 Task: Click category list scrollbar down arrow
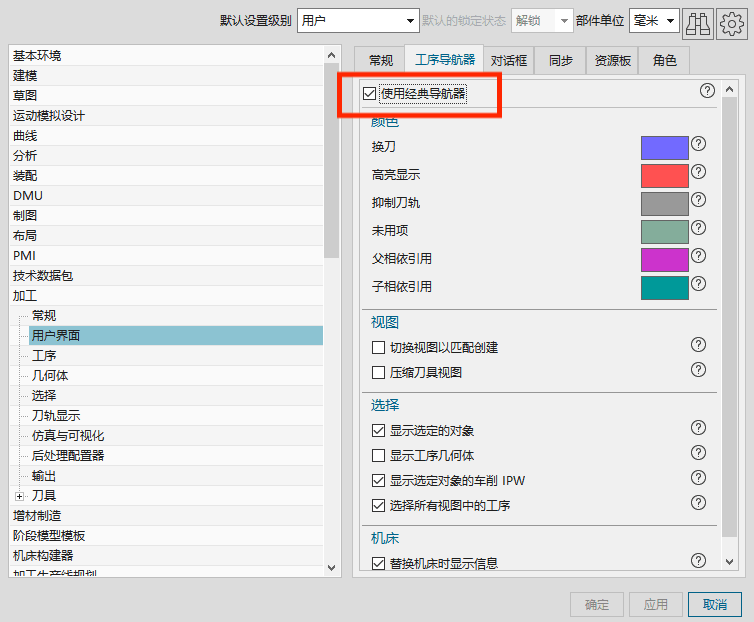pos(331,568)
